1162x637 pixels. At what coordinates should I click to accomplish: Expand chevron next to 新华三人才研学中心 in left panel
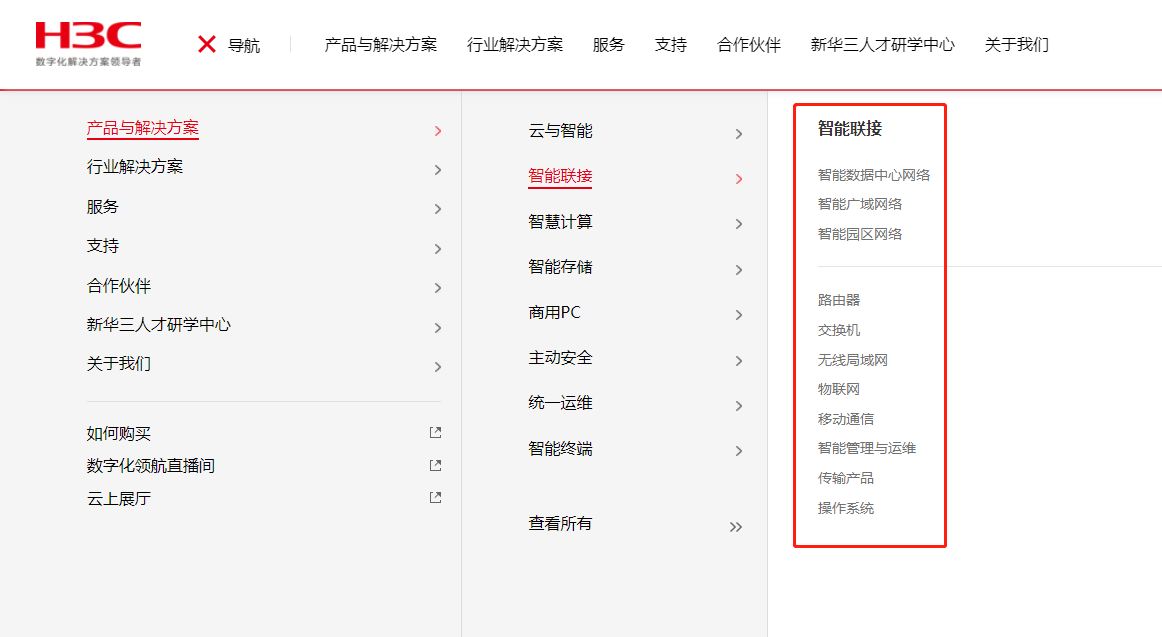438,328
